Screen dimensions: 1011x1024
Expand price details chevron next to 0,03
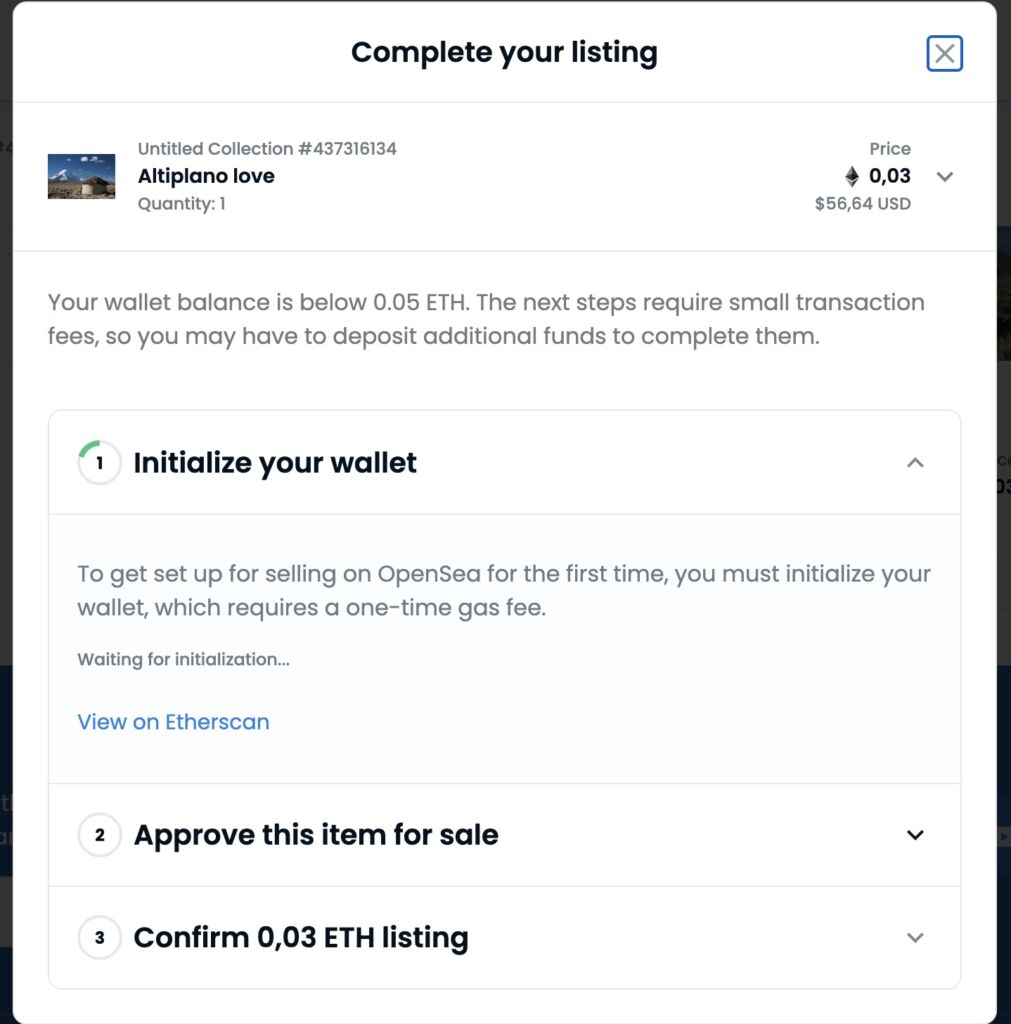click(944, 177)
